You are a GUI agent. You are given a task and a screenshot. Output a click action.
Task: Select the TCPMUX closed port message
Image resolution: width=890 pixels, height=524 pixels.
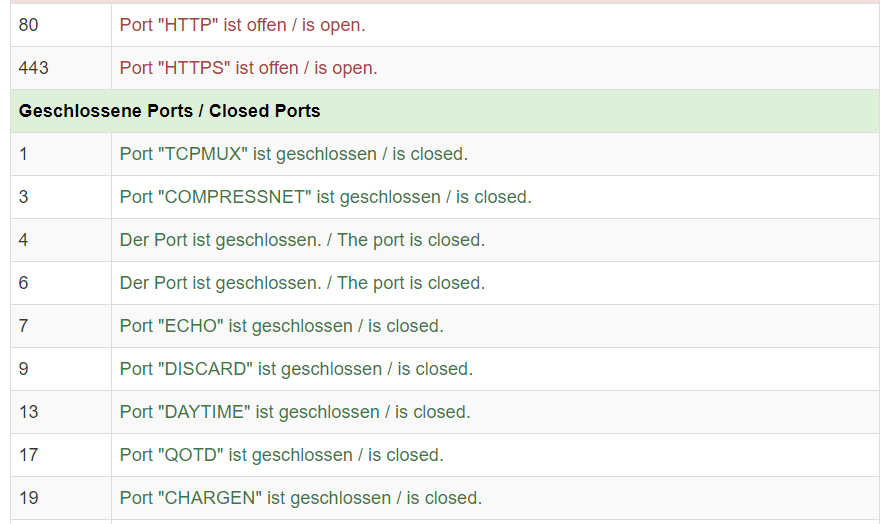(x=294, y=154)
